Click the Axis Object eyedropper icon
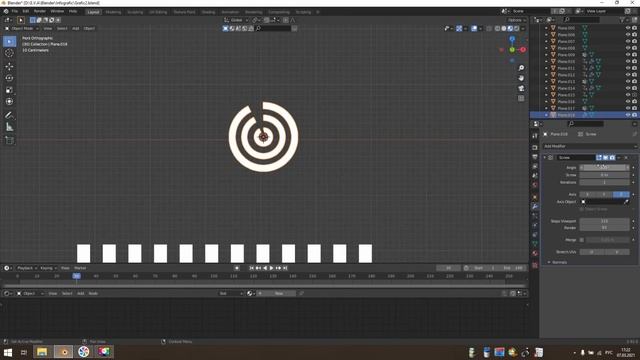This screenshot has width=640, height=360. click(626, 202)
